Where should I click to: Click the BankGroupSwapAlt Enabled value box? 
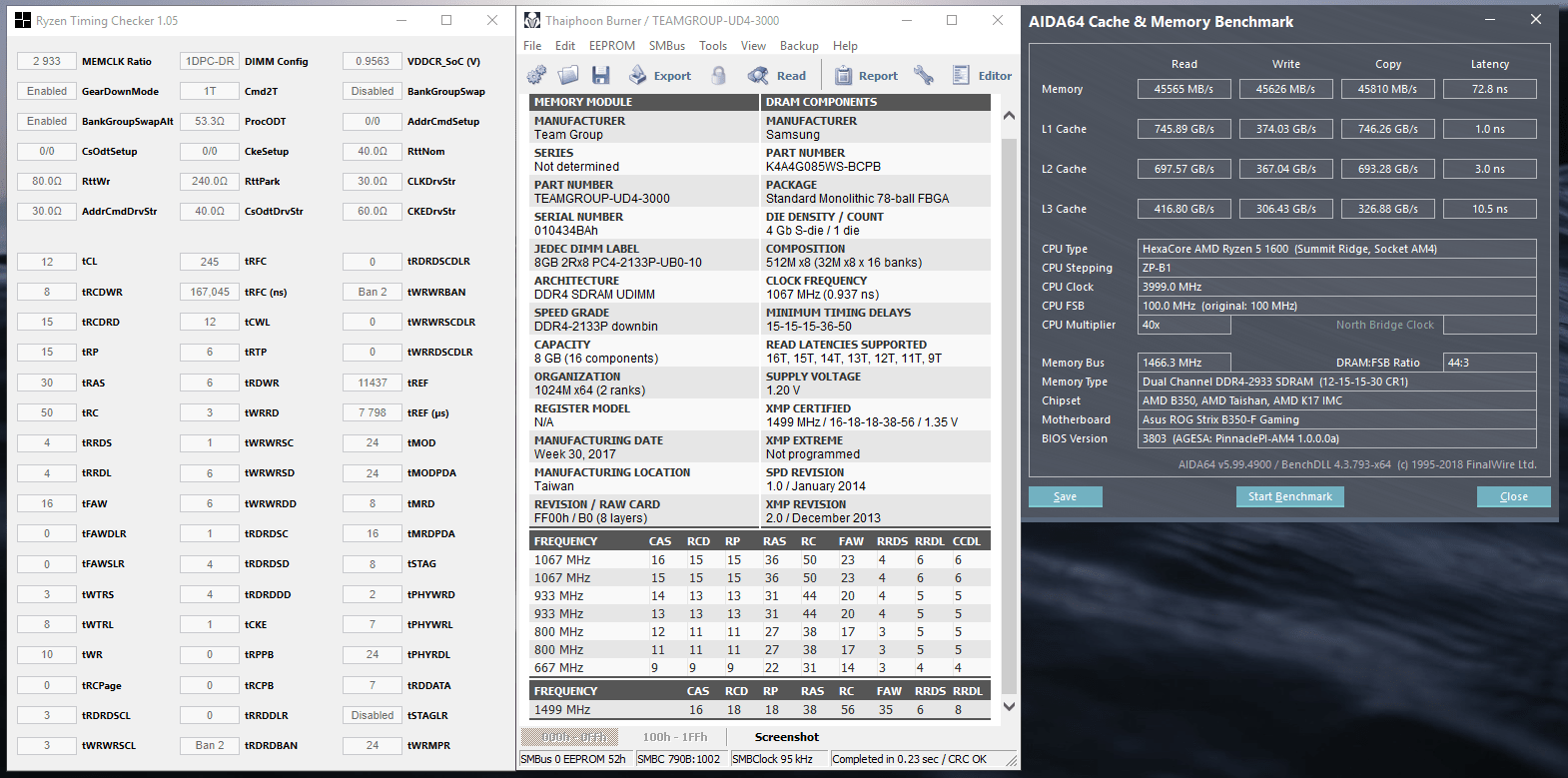click(47, 121)
